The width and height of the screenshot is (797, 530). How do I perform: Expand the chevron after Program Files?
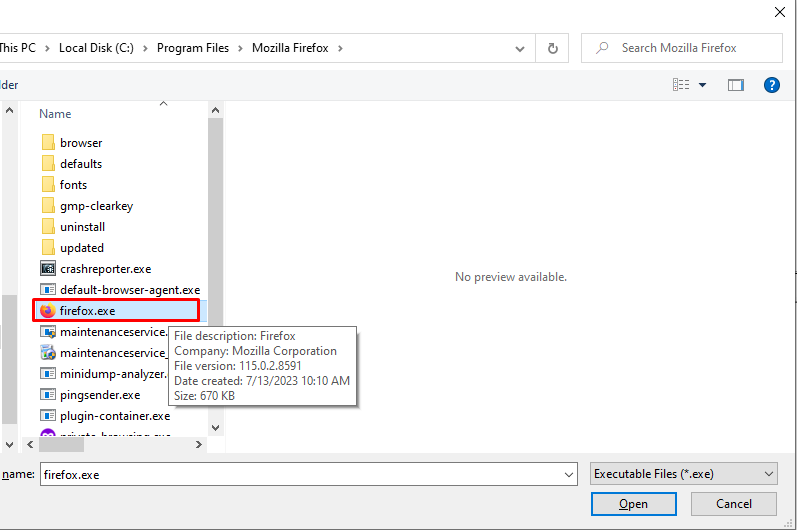[x=240, y=48]
